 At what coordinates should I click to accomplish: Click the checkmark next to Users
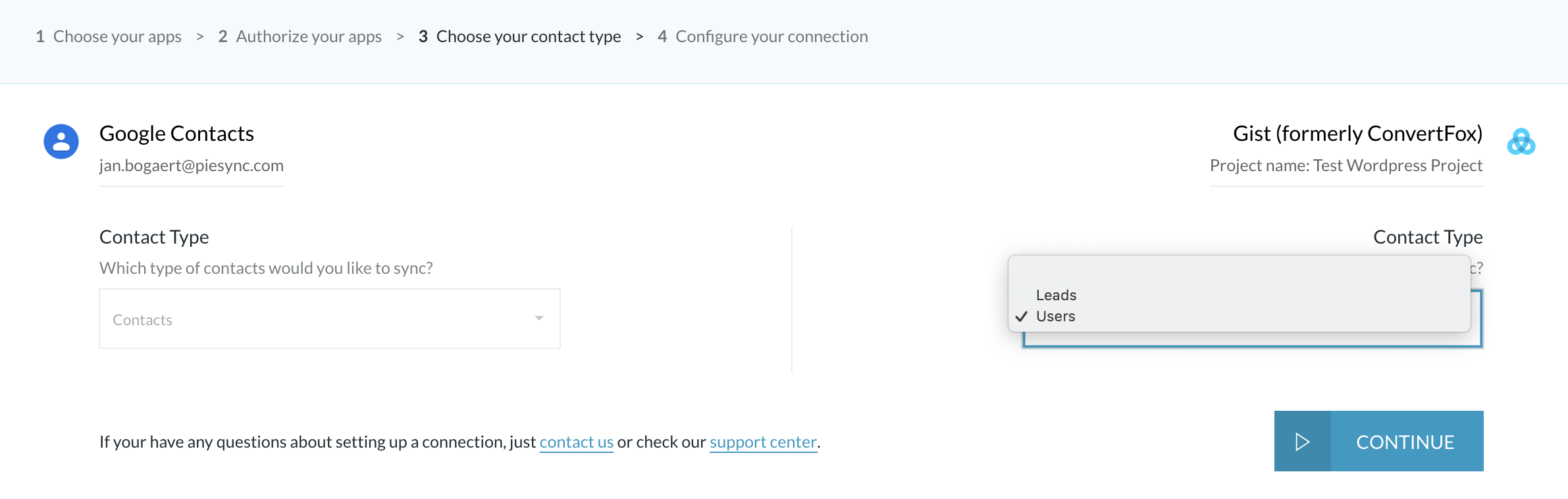coord(1022,317)
